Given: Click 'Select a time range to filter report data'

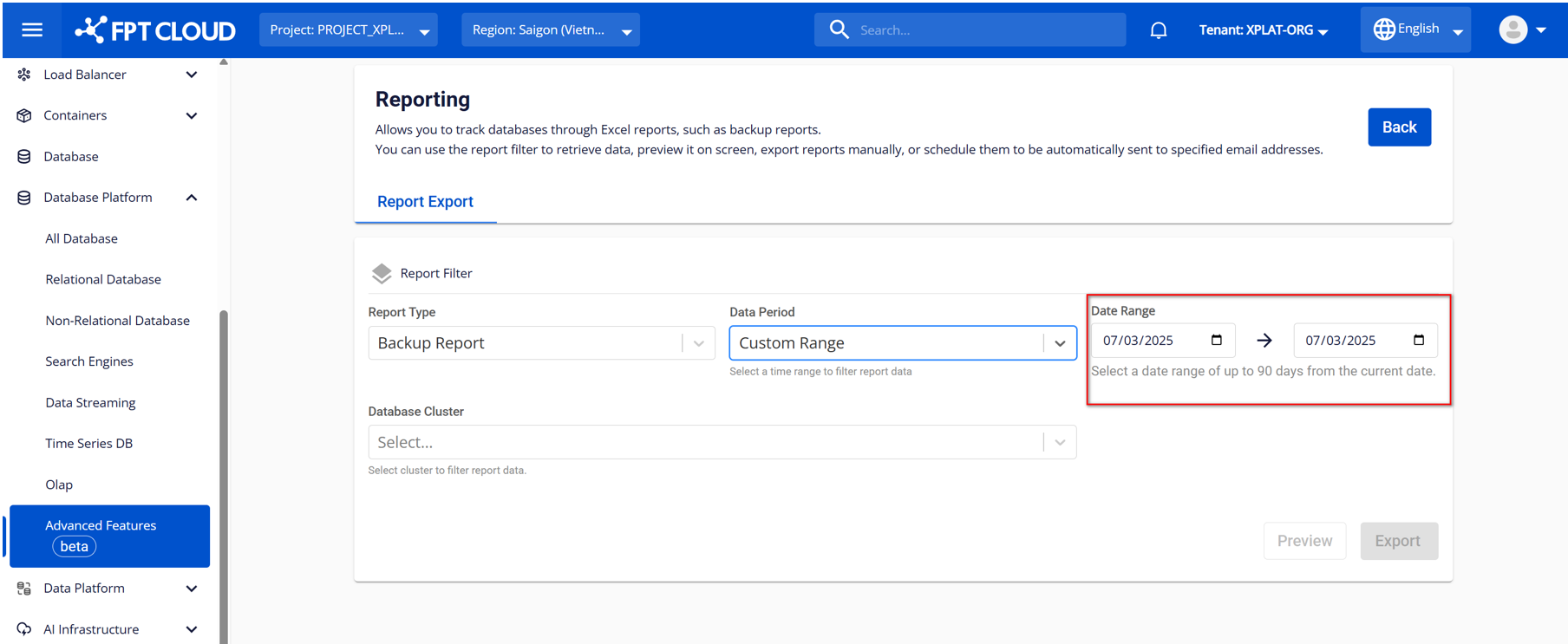Looking at the screenshot, I should point(820,372).
